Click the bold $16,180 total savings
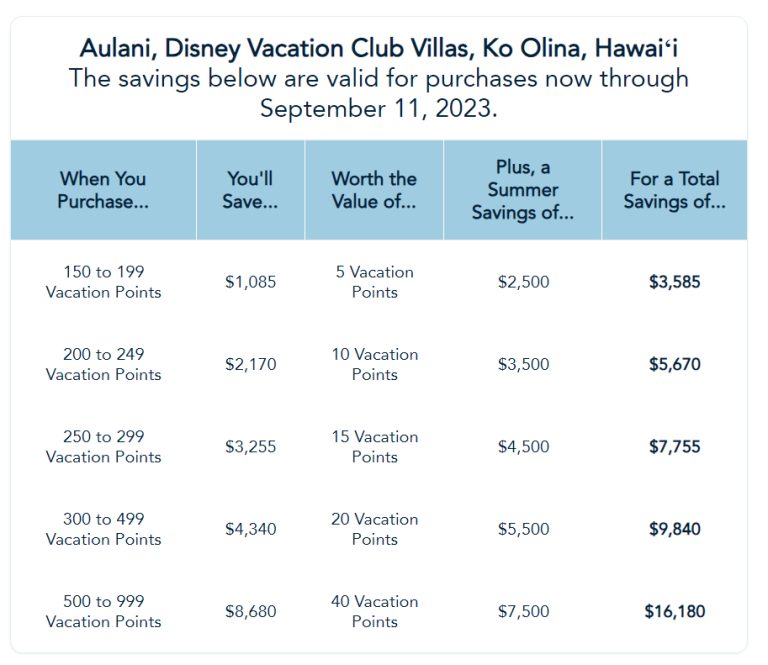 (x=674, y=612)
